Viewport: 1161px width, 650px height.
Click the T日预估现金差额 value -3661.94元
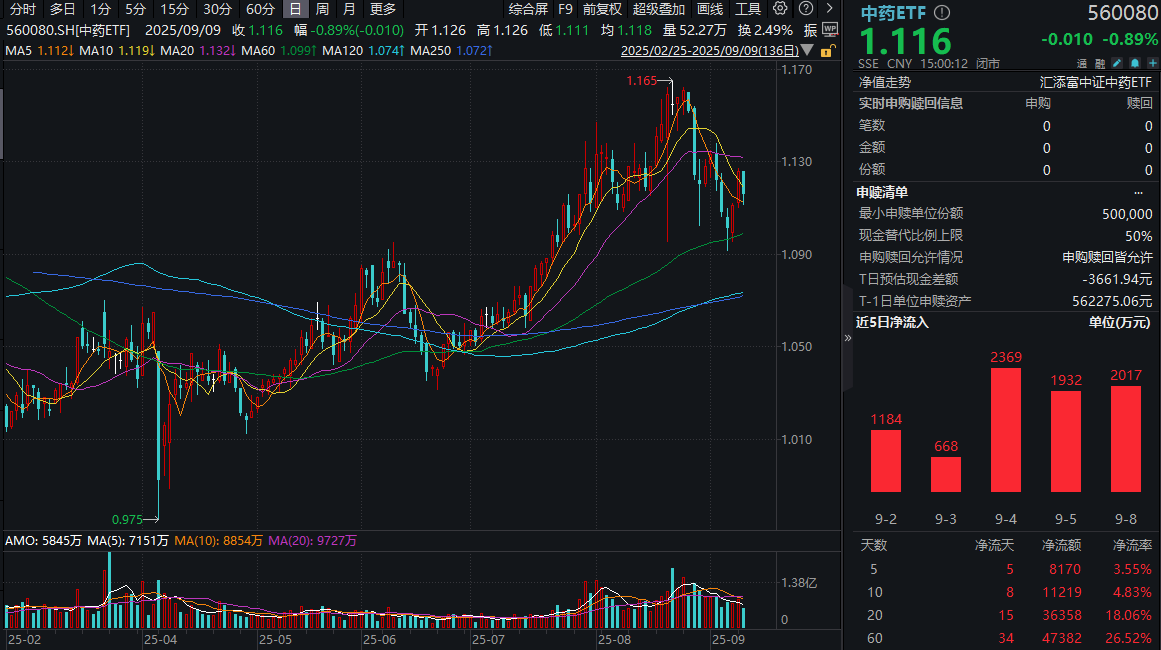[1117, 279]
